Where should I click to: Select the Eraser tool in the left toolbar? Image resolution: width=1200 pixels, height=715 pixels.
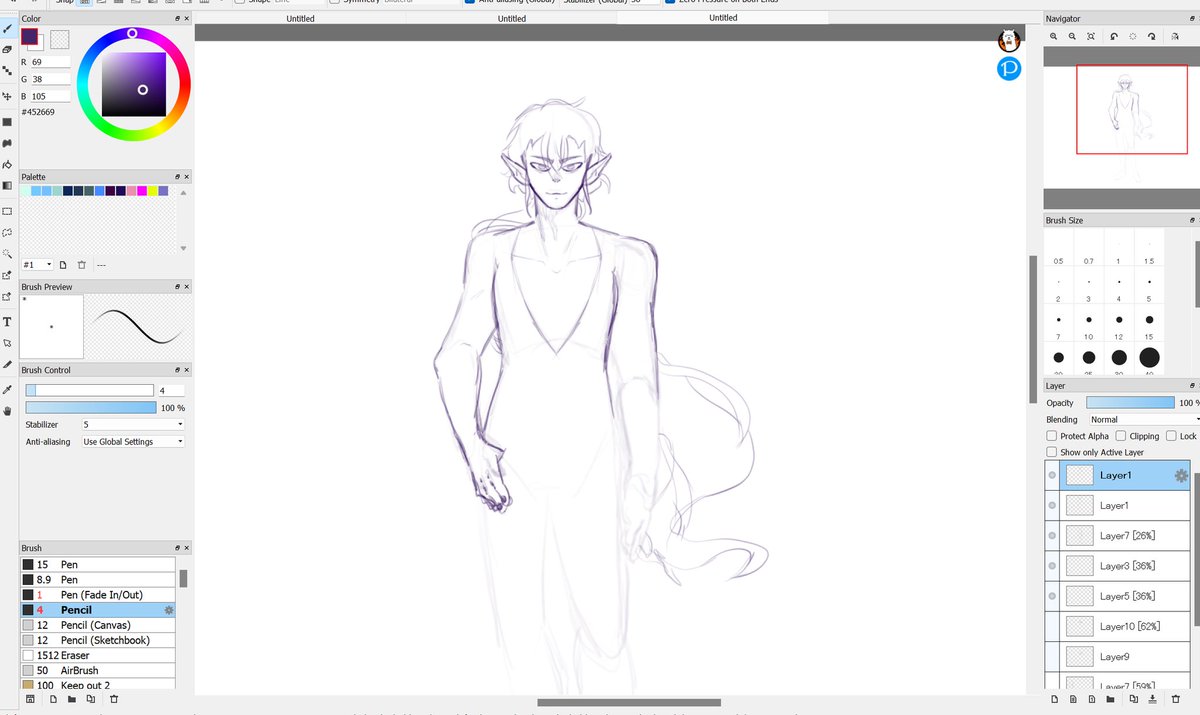pyautogui.click(x=7, y=49)
